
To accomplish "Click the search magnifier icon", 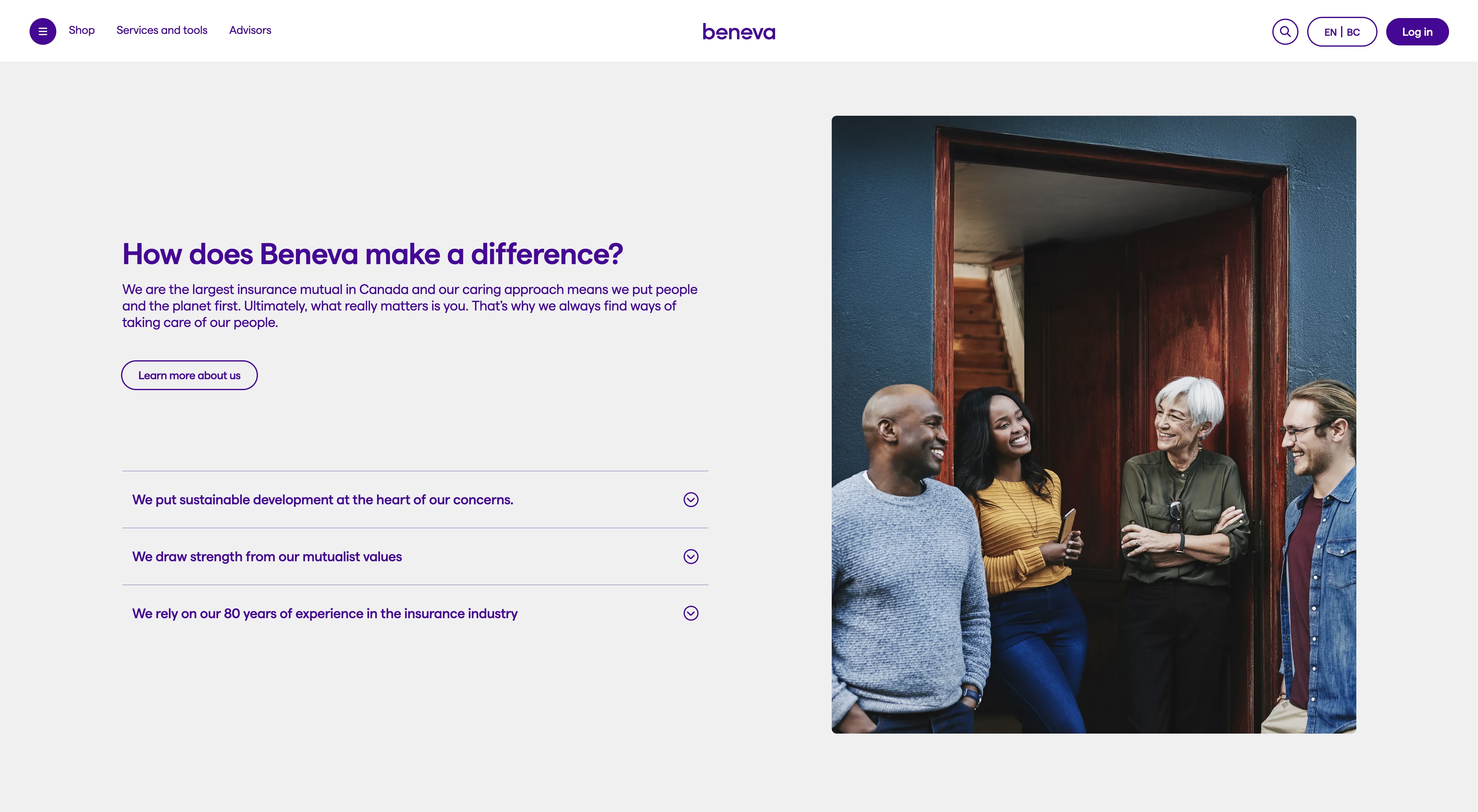I will 1285,31.
